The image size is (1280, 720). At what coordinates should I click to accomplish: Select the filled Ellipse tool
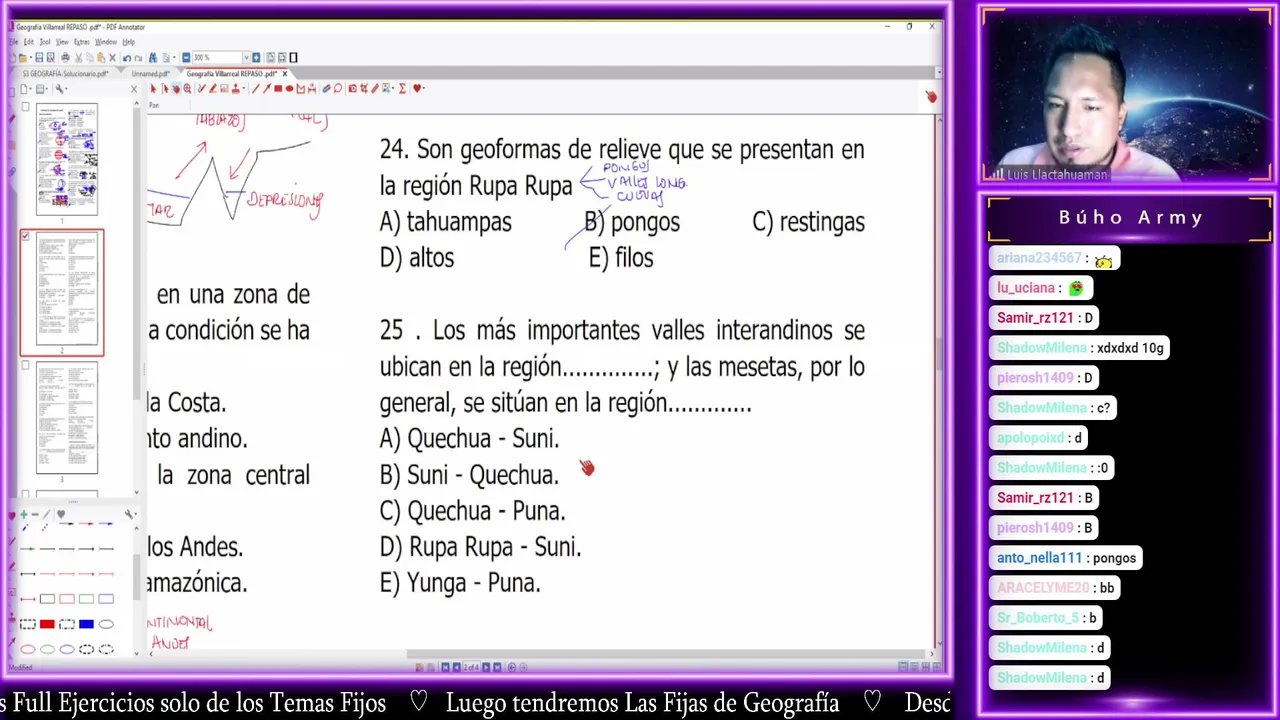[x=289, y=89]
